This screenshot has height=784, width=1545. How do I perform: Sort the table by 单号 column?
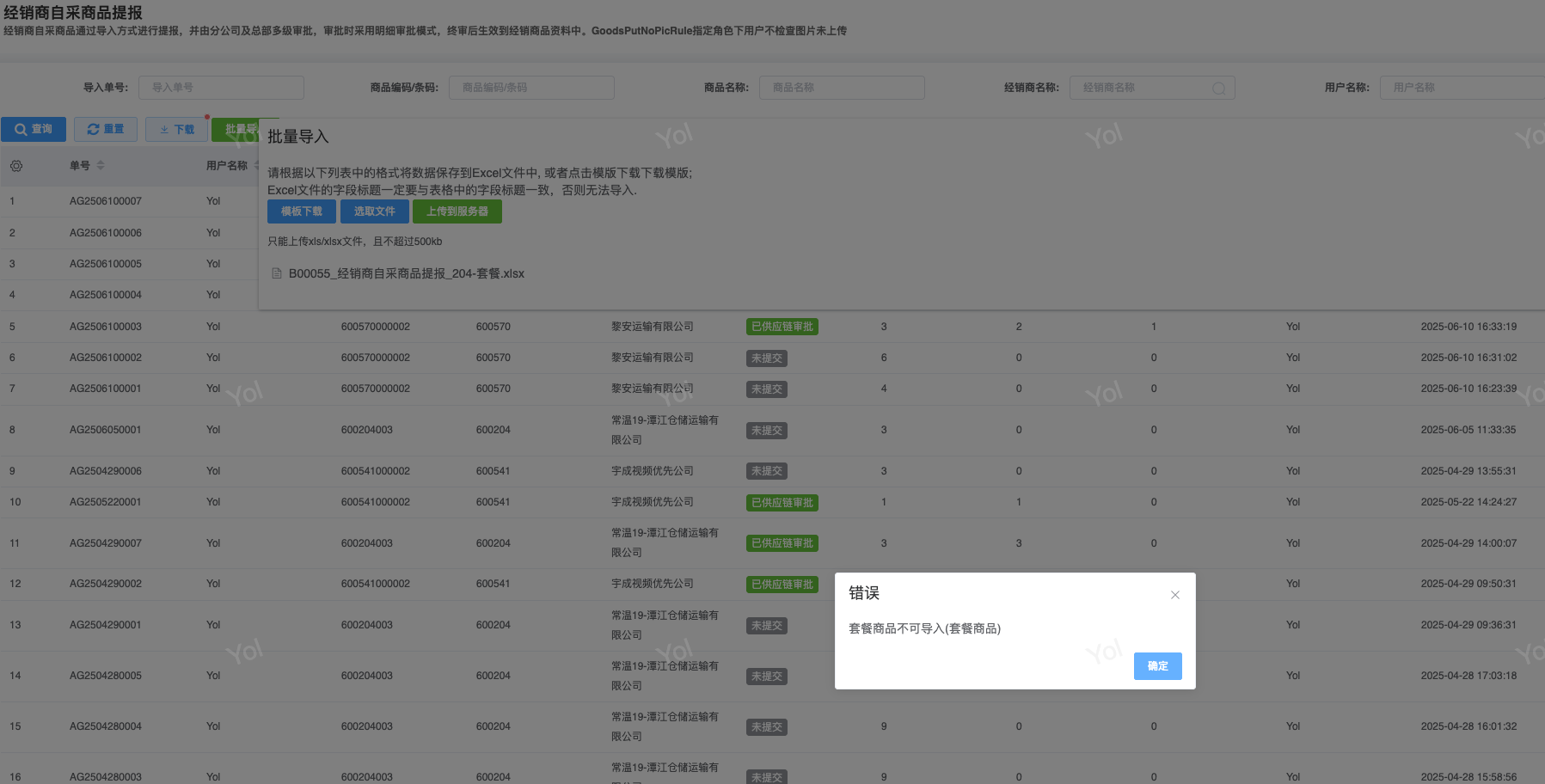point(101,166)
